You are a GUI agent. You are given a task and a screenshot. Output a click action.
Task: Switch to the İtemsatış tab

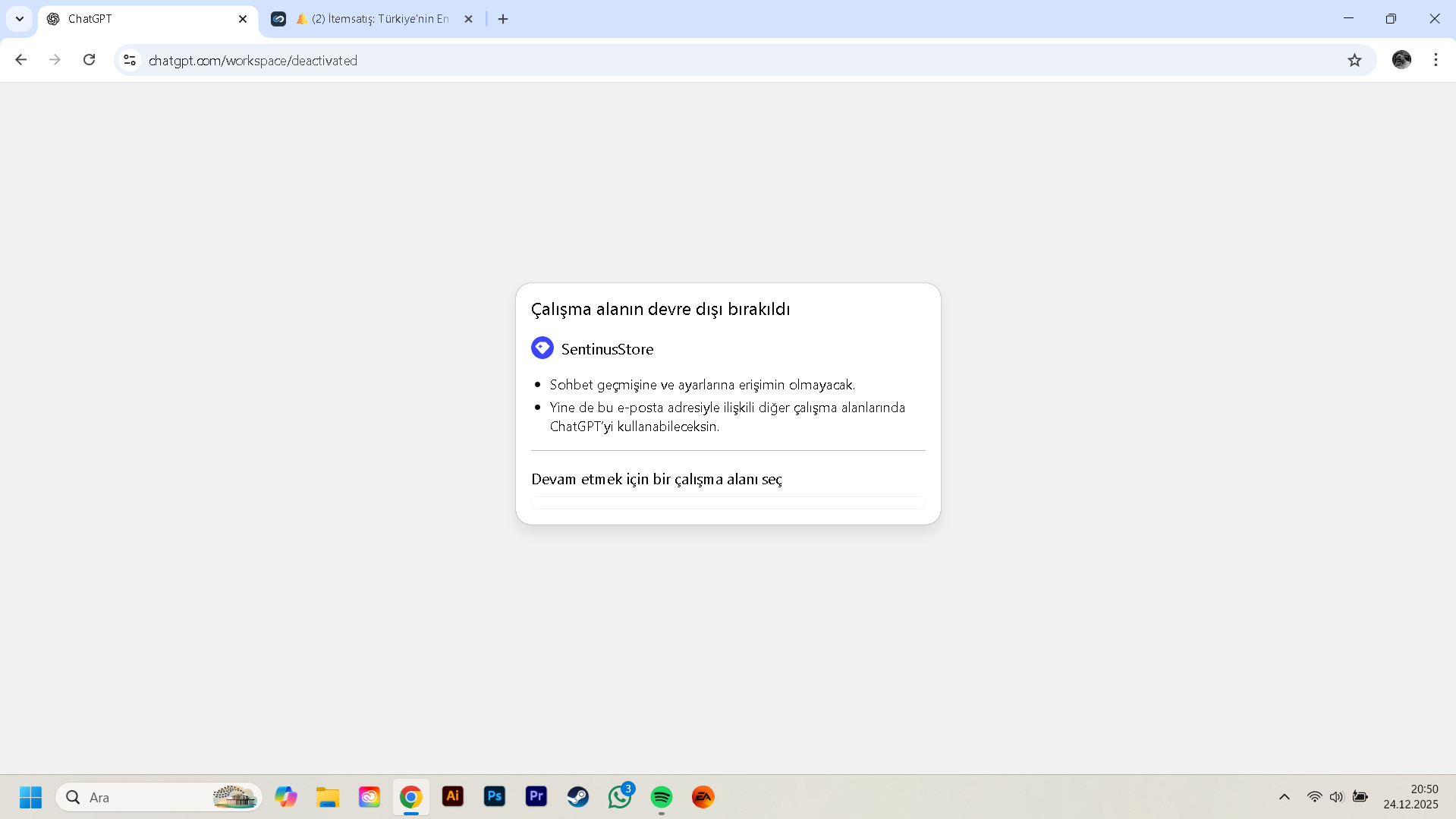[373, 19]
